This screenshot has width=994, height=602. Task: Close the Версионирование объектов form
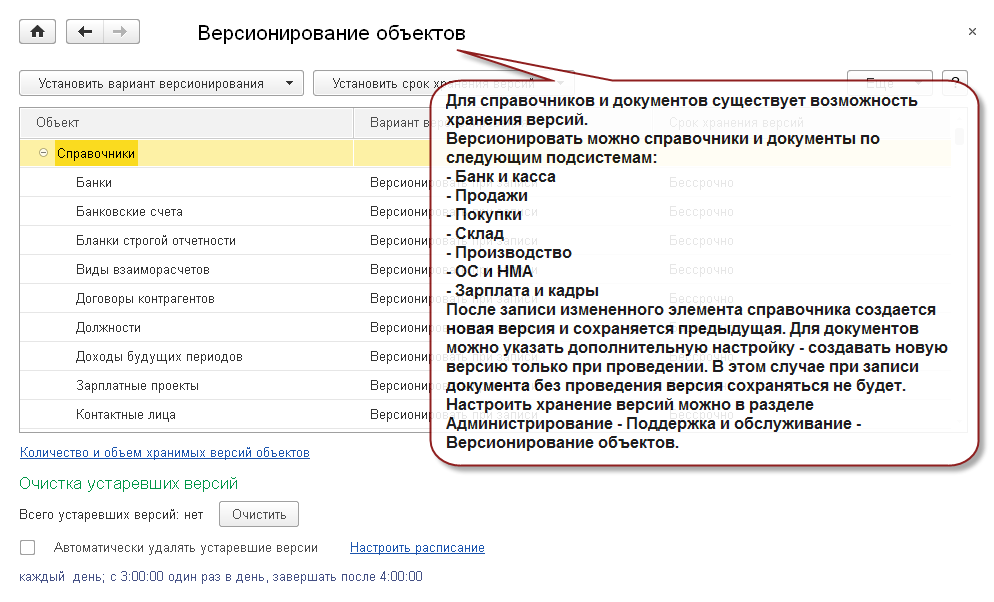click(972, 32)
